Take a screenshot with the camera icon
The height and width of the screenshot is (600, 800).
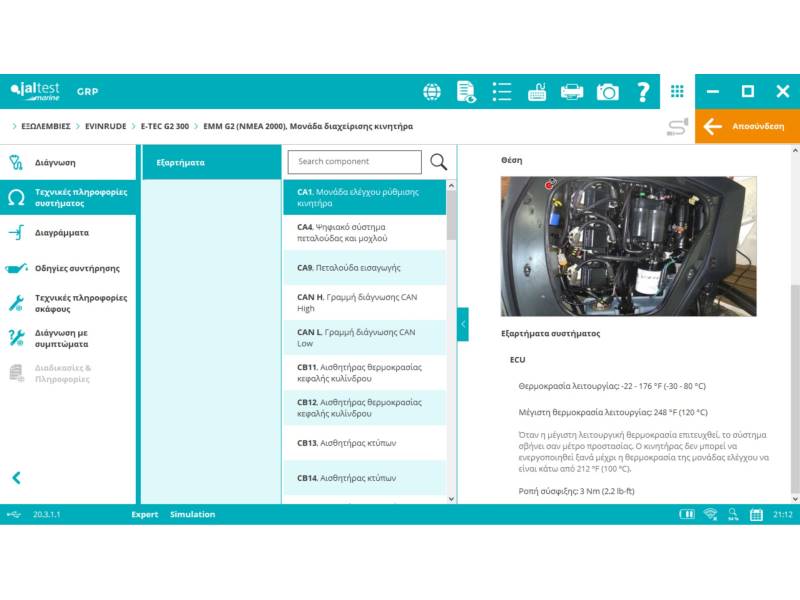click(x=607, y=92)
